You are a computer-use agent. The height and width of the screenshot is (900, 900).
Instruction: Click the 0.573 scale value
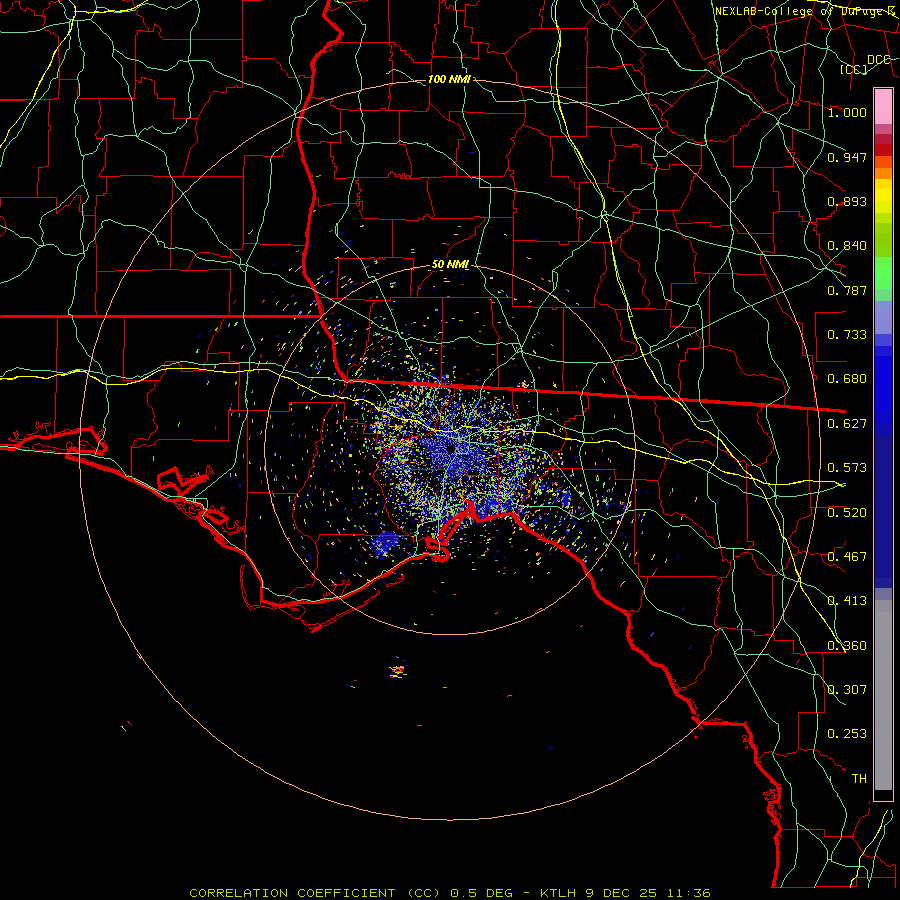click(x=847, y=468)
